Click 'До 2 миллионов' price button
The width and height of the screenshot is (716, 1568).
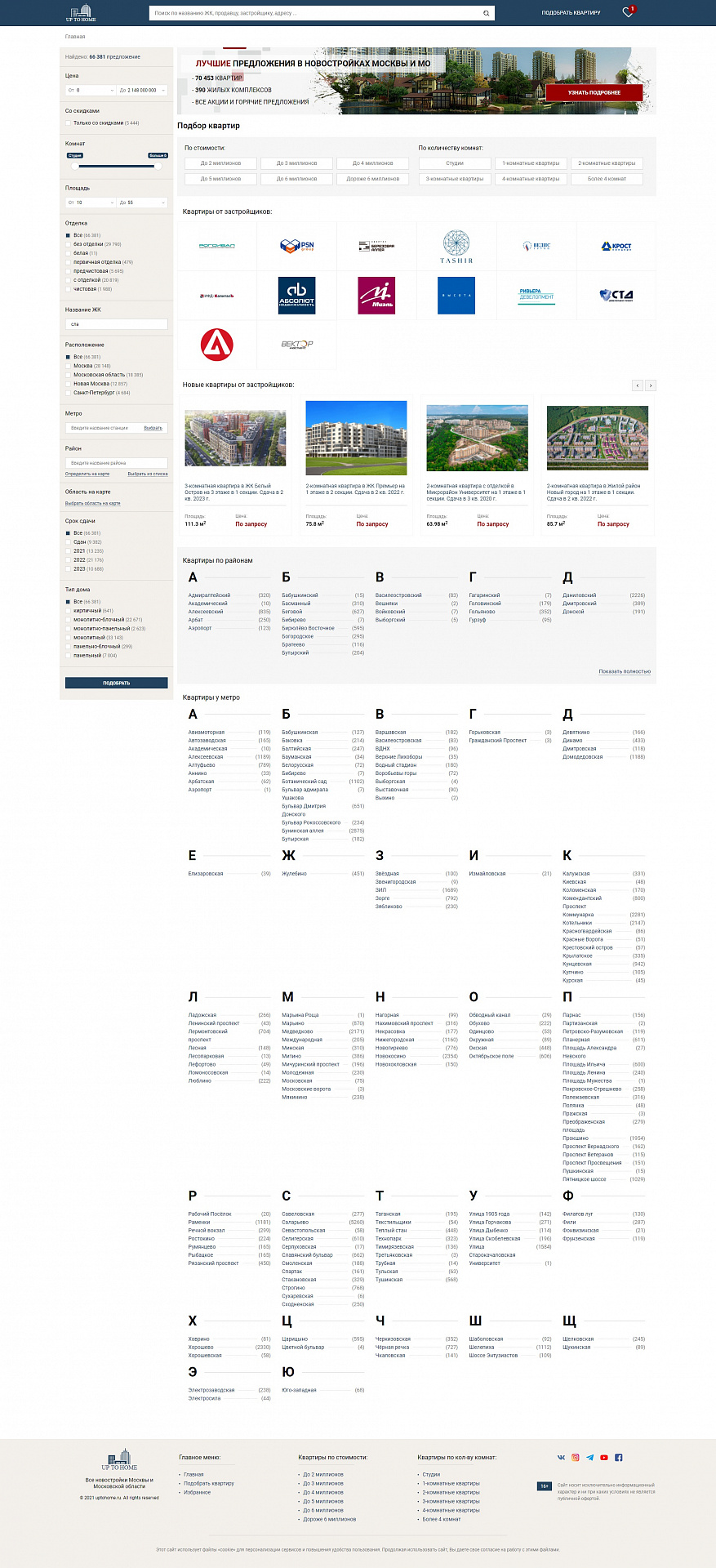click(221, 163)
